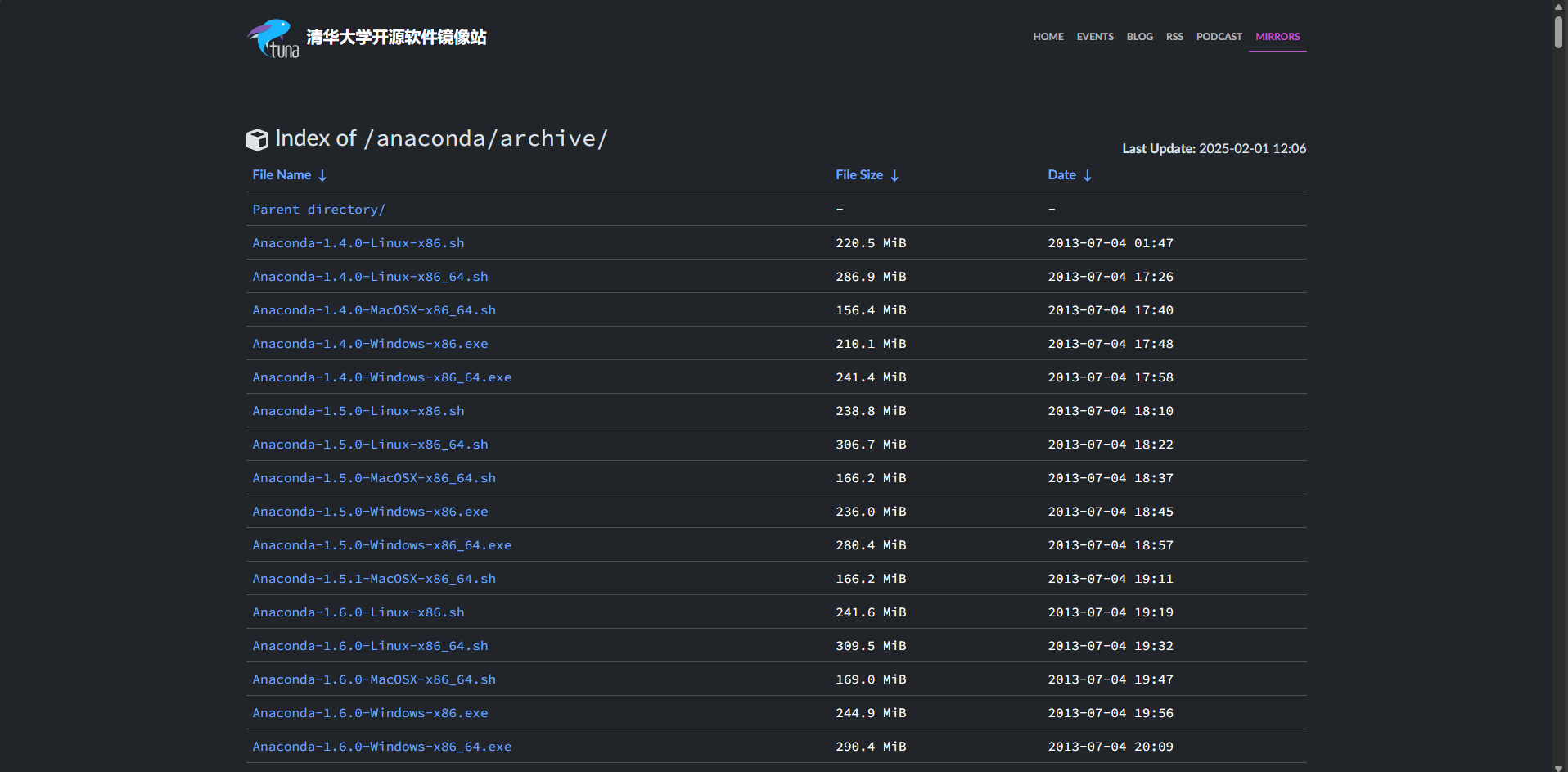
Task: Click the sort arrow next to File Size
Action: point(894,175)
